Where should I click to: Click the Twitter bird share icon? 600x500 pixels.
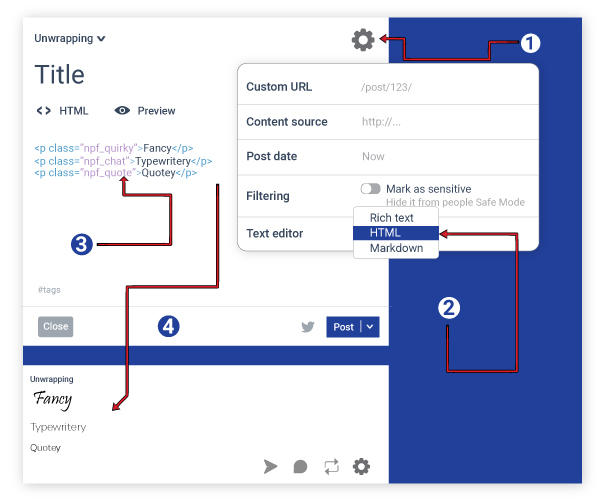(309, 327)
